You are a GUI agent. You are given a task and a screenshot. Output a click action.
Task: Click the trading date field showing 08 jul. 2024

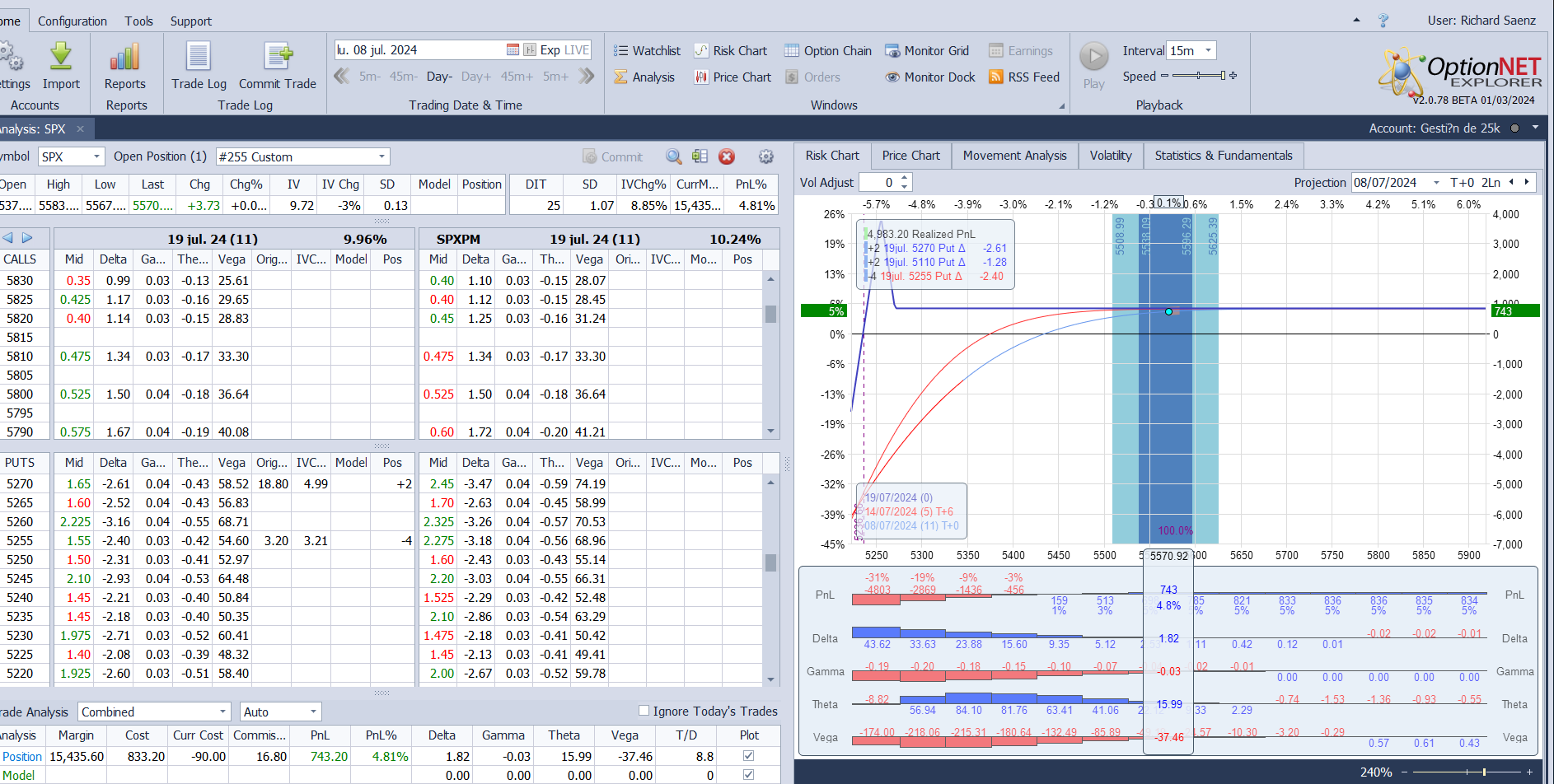click(x=419, y=50)
